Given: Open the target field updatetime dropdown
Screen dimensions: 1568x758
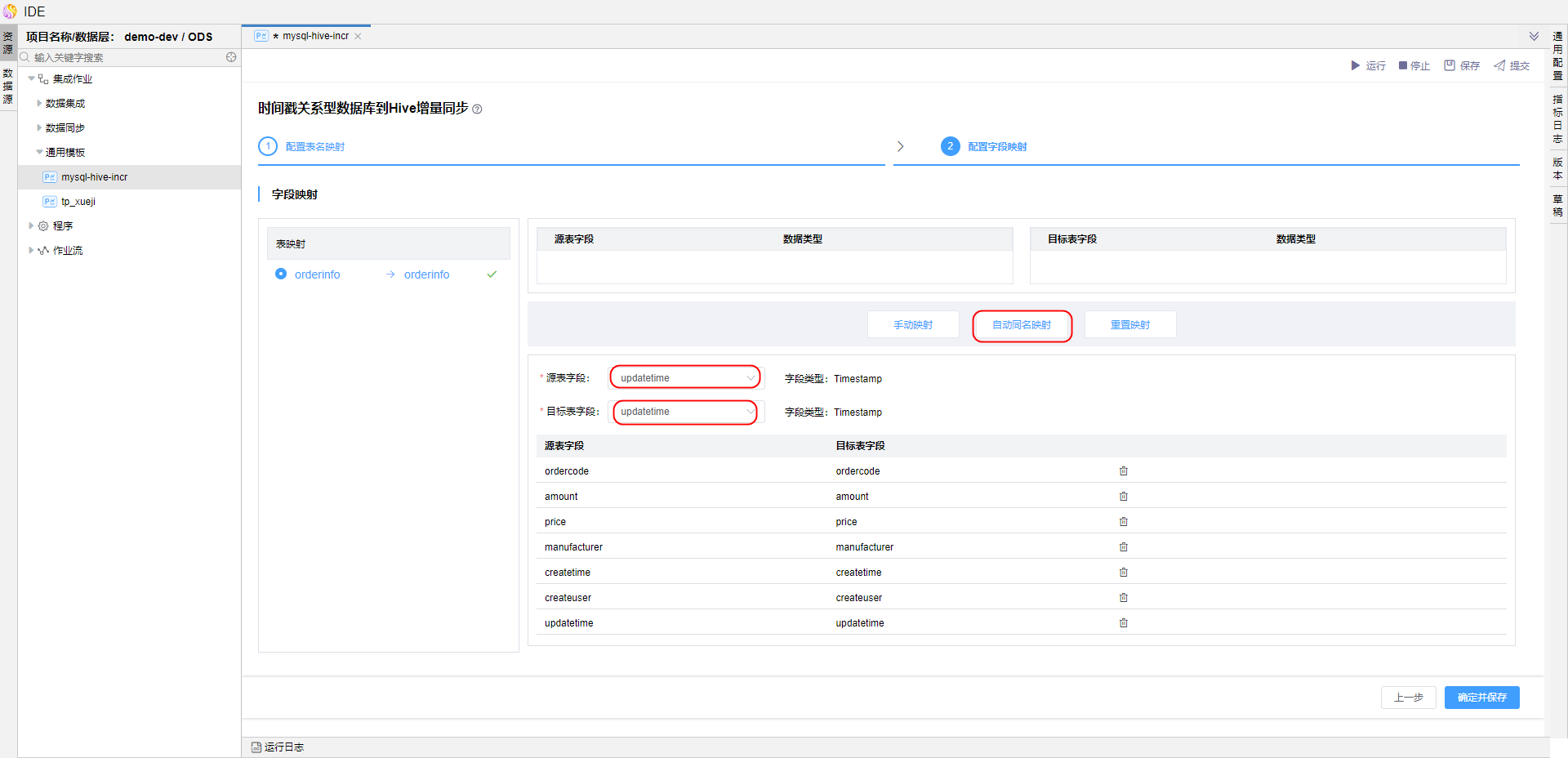Looking at the screenshot, I should point(685,412).
